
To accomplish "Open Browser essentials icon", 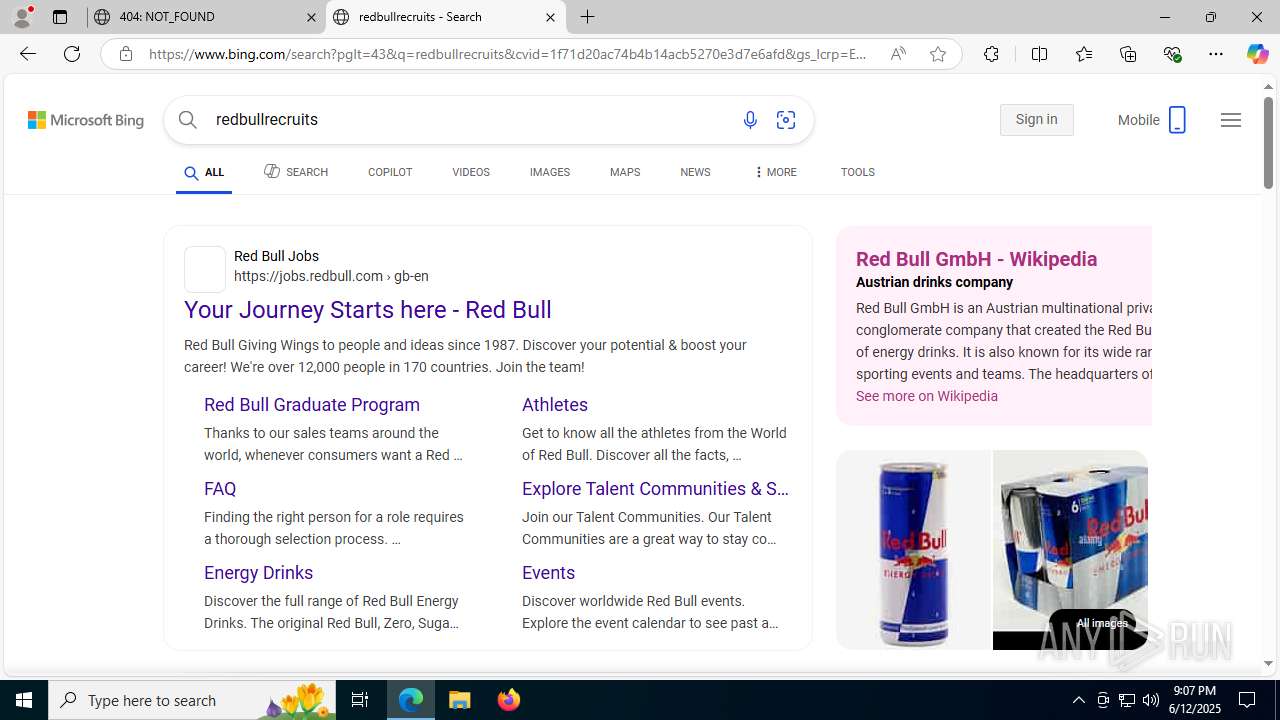I will tap(1172, 54).
